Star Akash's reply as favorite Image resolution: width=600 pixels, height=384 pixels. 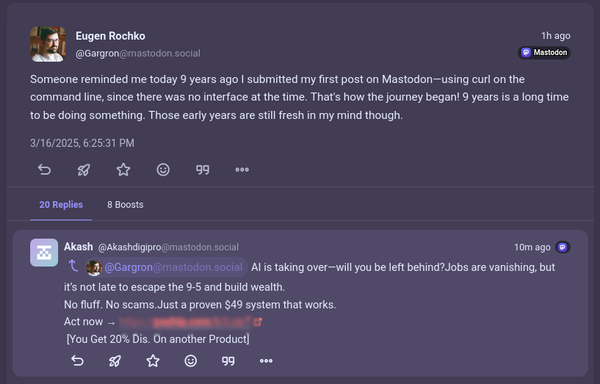point(153,361)
